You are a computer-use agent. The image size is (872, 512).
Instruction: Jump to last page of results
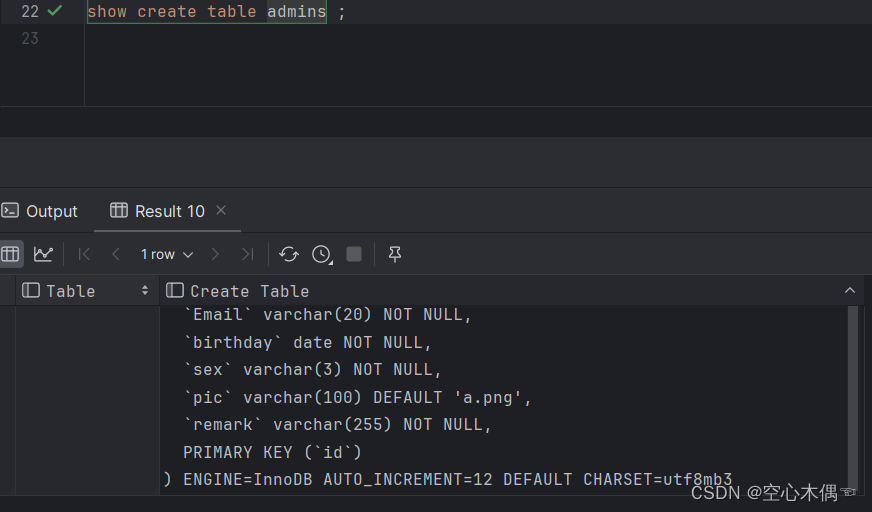pos(247,254)
